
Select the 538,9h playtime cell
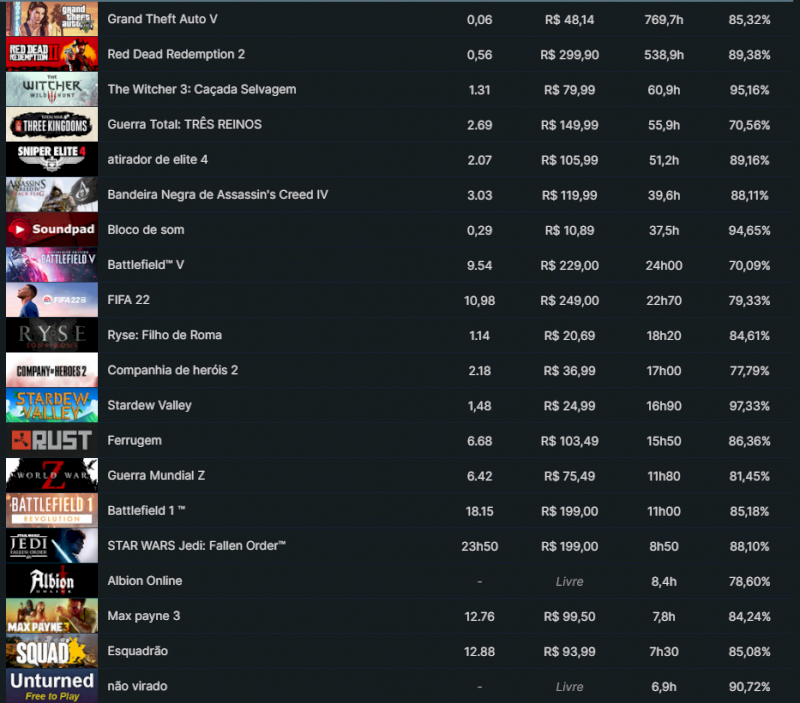pos(663,55)
